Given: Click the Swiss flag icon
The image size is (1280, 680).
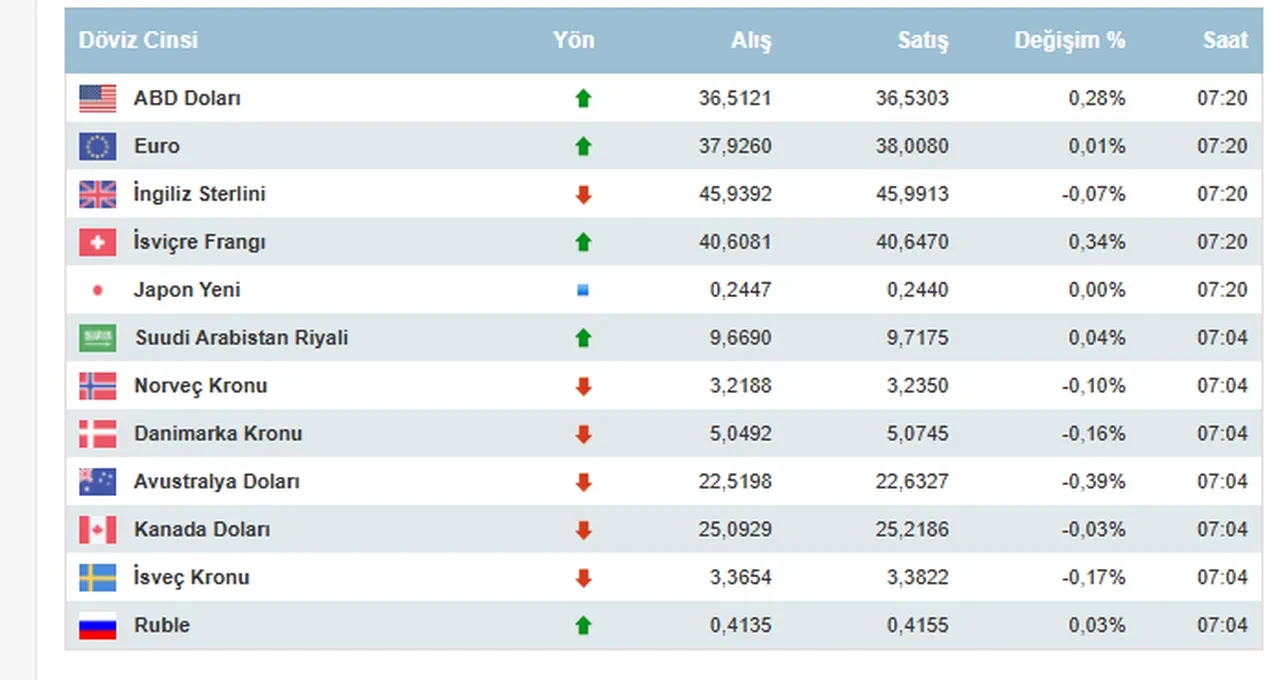Looking at the screenshot, I should tap(97, 242).
